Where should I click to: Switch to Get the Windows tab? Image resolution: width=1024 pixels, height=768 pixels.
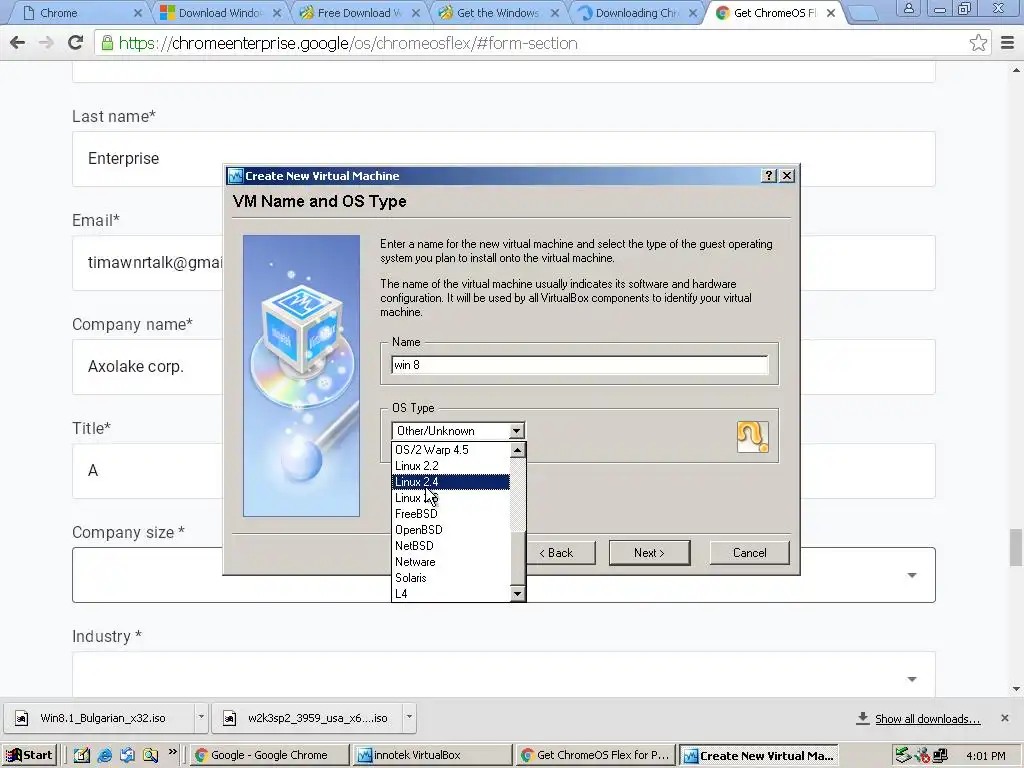pos(498,12)
